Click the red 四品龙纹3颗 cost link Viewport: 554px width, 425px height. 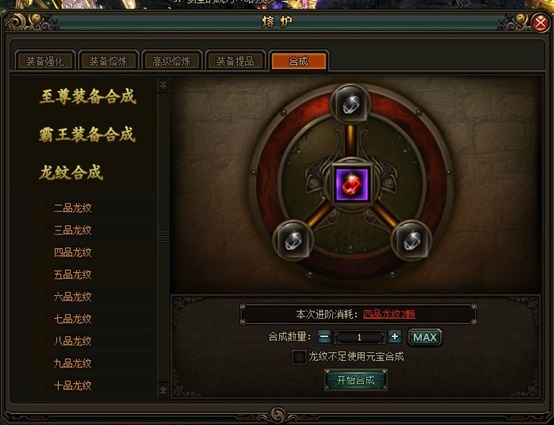(389, 314)
